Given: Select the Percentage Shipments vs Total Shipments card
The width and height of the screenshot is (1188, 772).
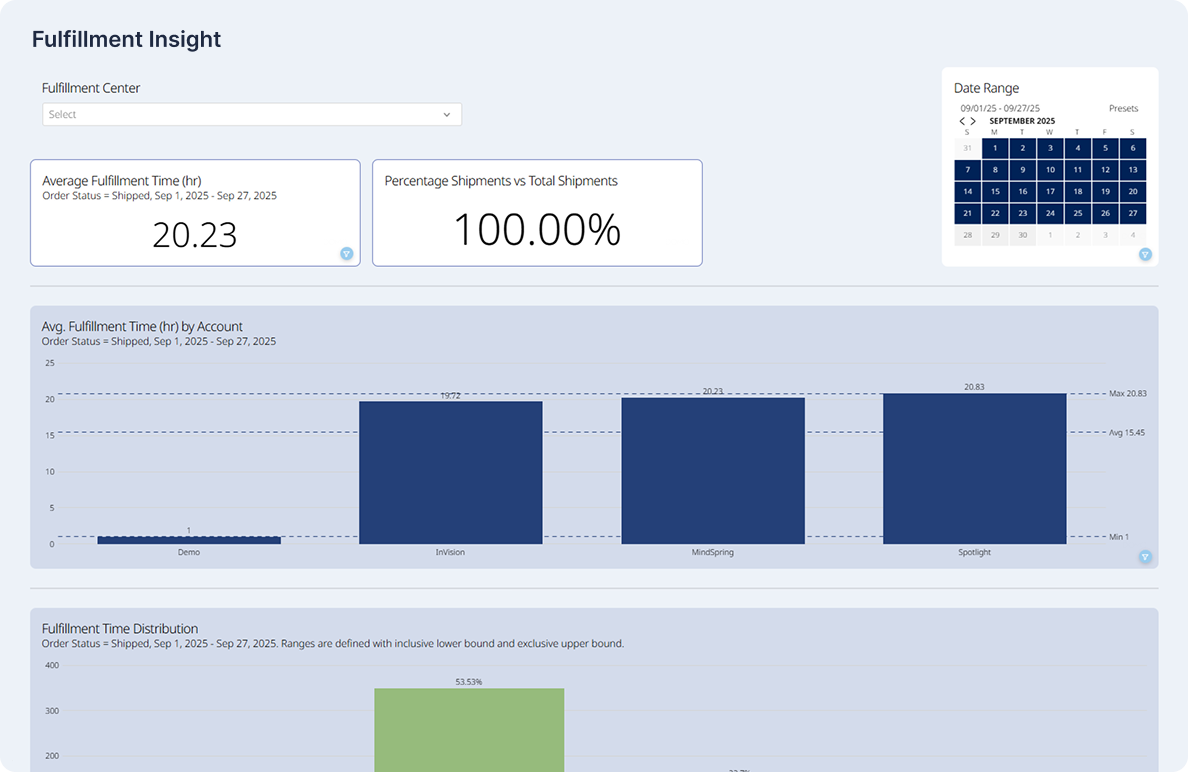Looking at the screenshot, I should pyautogui.click(x=537, y=213).
